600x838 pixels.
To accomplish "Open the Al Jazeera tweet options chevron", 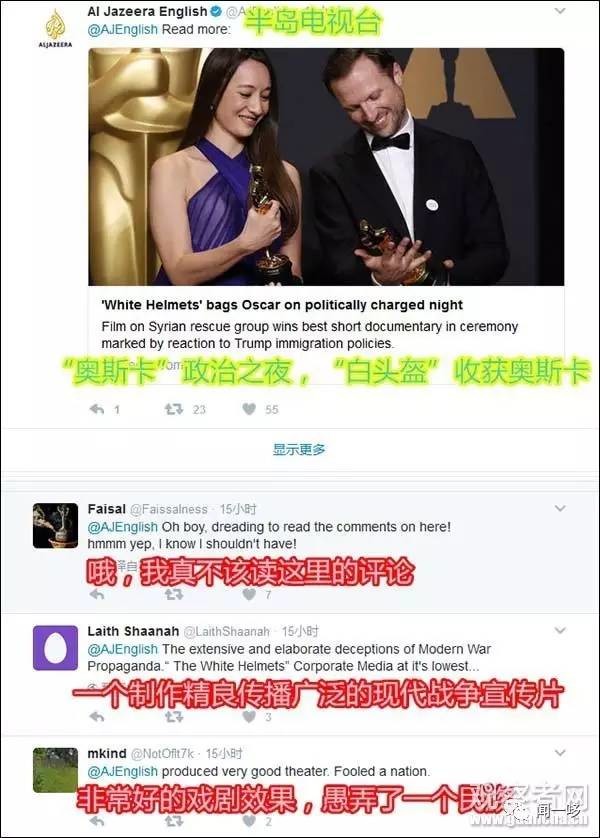I will (x=559, y=11).
